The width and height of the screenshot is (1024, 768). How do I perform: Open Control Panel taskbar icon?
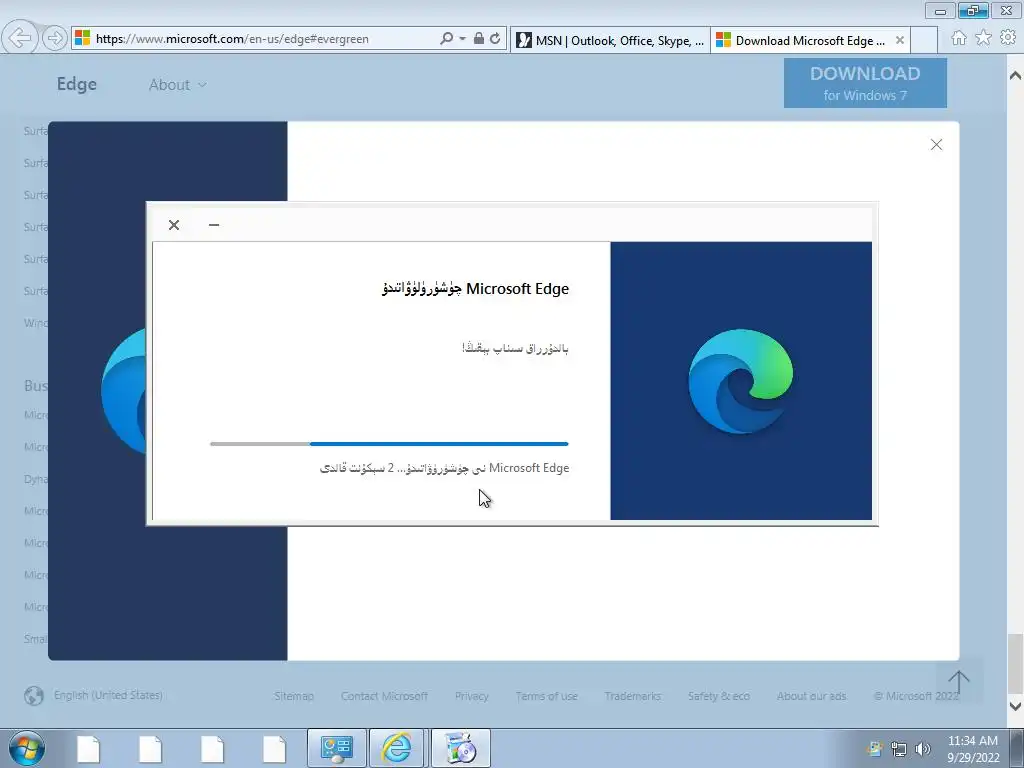(337, 748)
